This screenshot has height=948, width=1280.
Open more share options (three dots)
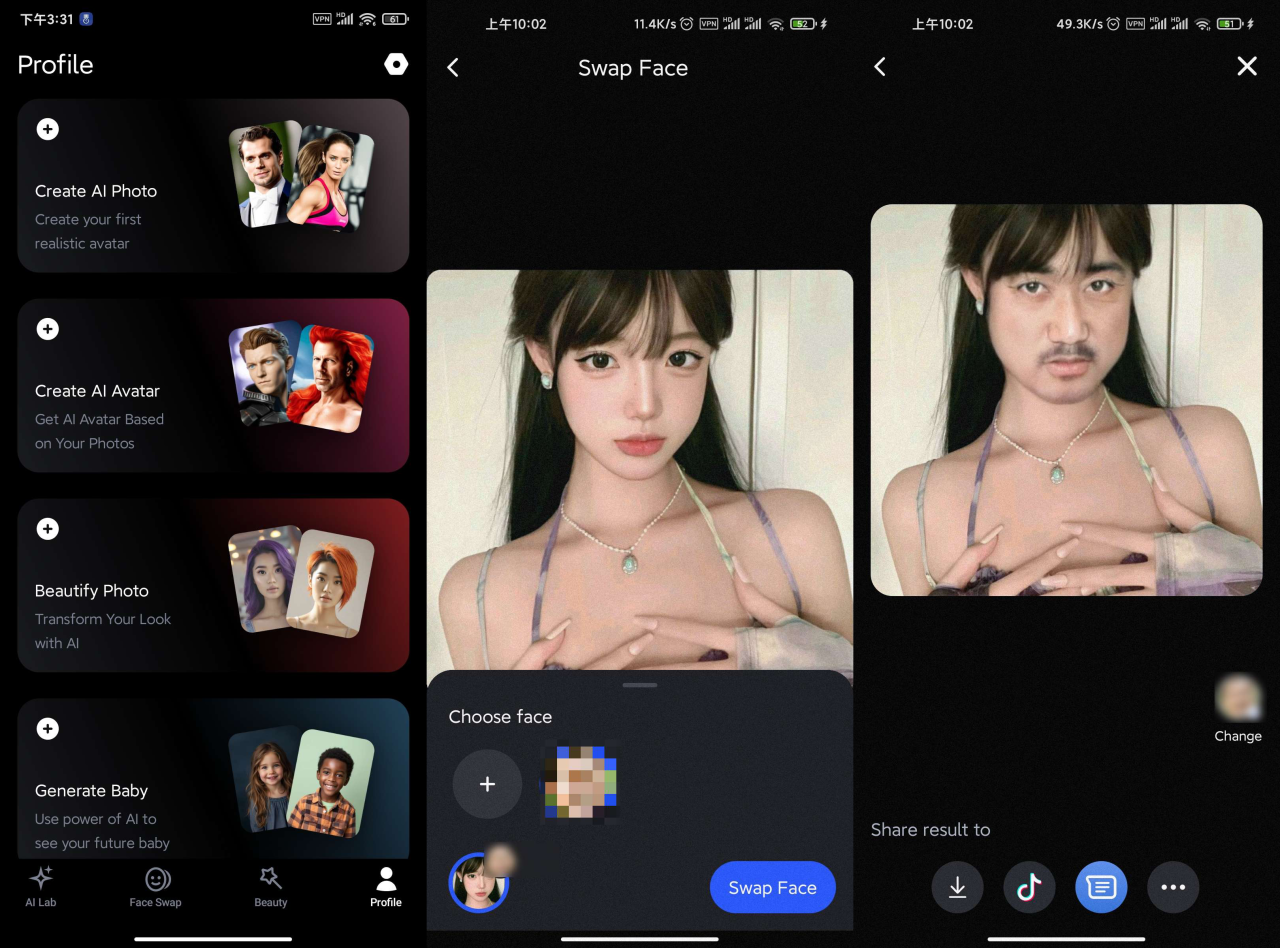1173,887
